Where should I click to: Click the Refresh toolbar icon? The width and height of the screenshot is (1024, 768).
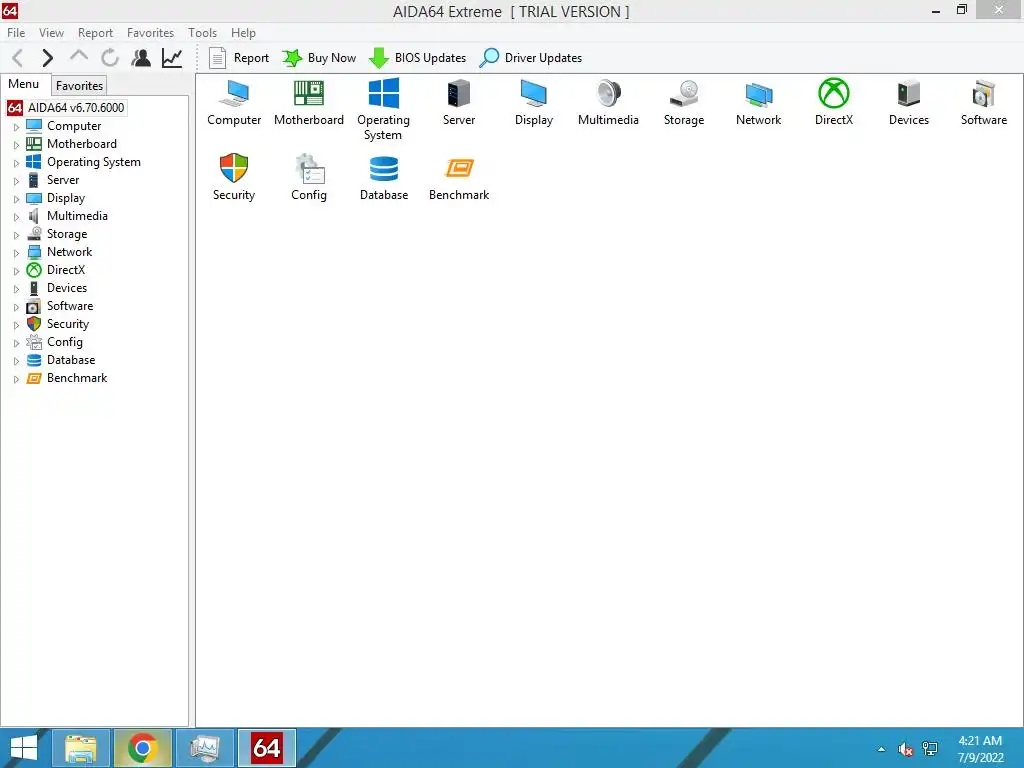tap(110, 58)
